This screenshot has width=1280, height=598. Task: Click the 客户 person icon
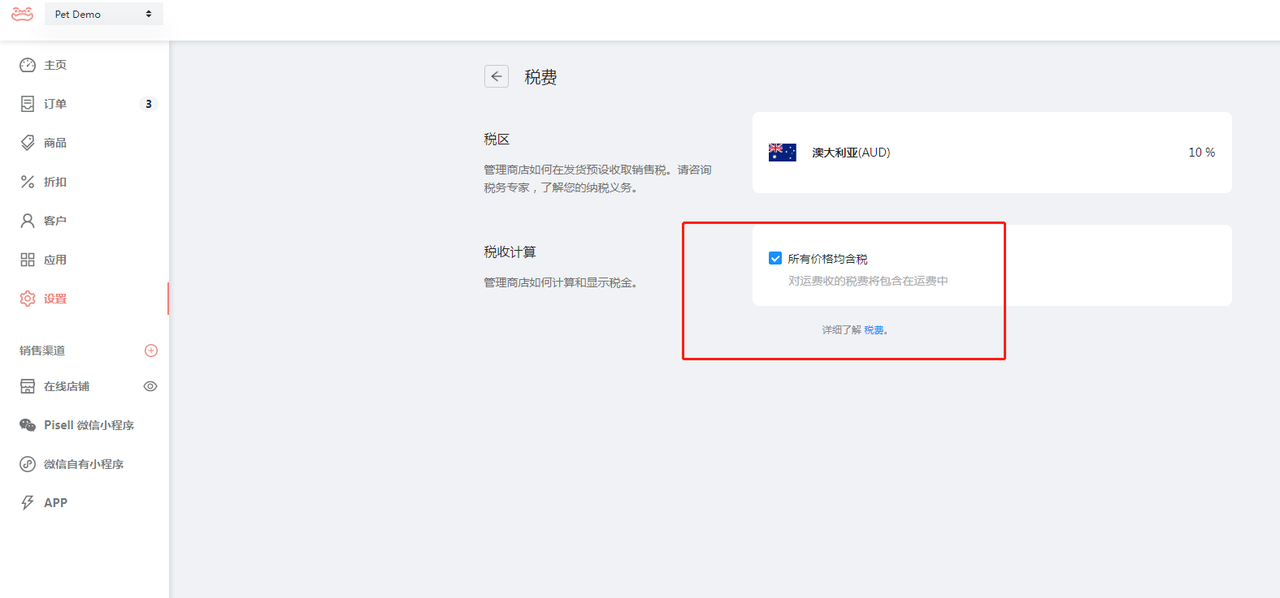click(x=28, y=221)
